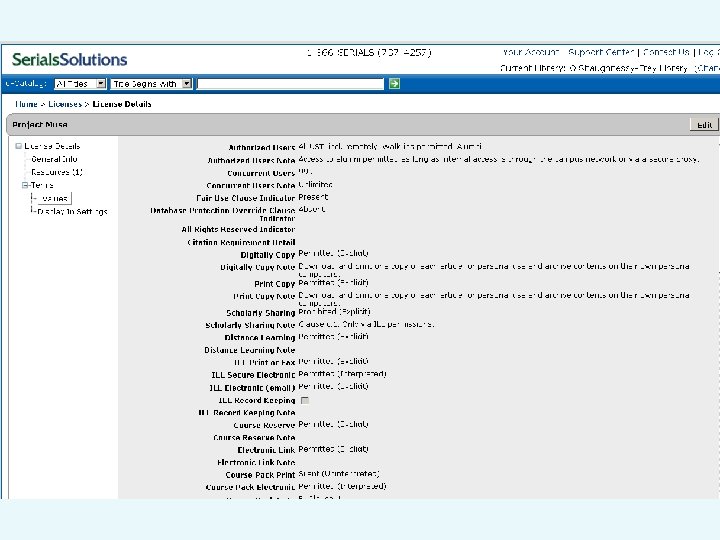Click the All Rights Reserved Indicator label
This screenshot has height=540, width=720.
point(238,229)
